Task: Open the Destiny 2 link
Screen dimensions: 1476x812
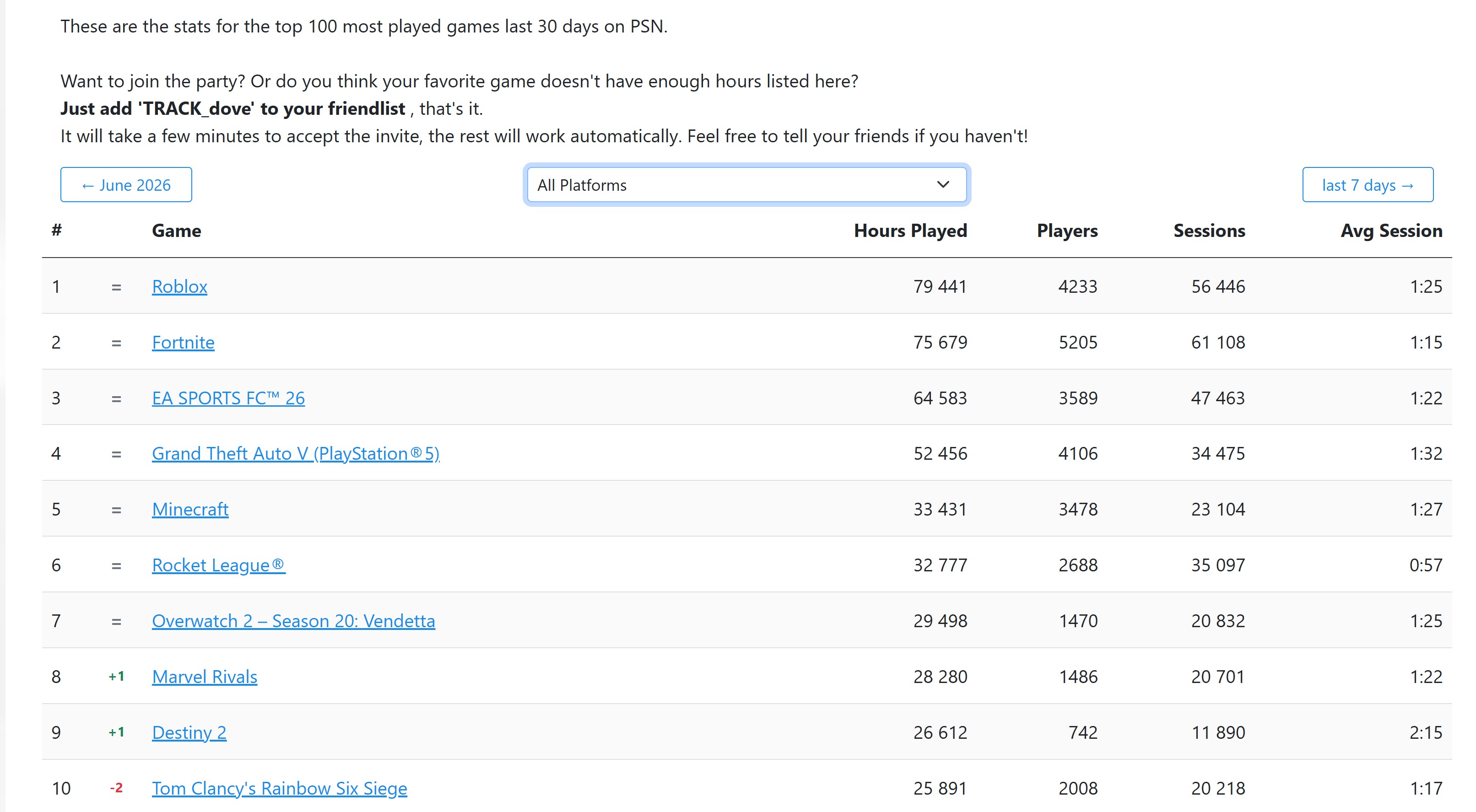Action: pos(189,732)
